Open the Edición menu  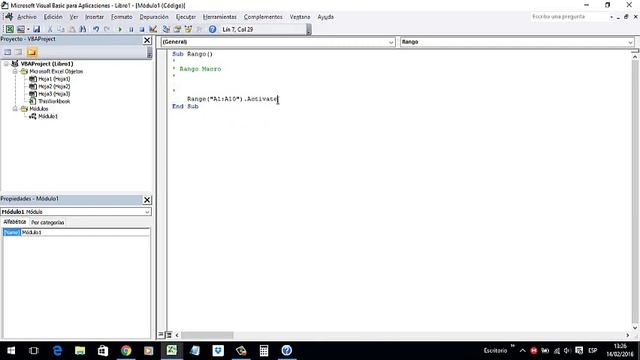pyautogui.click(x=53, y=17)
